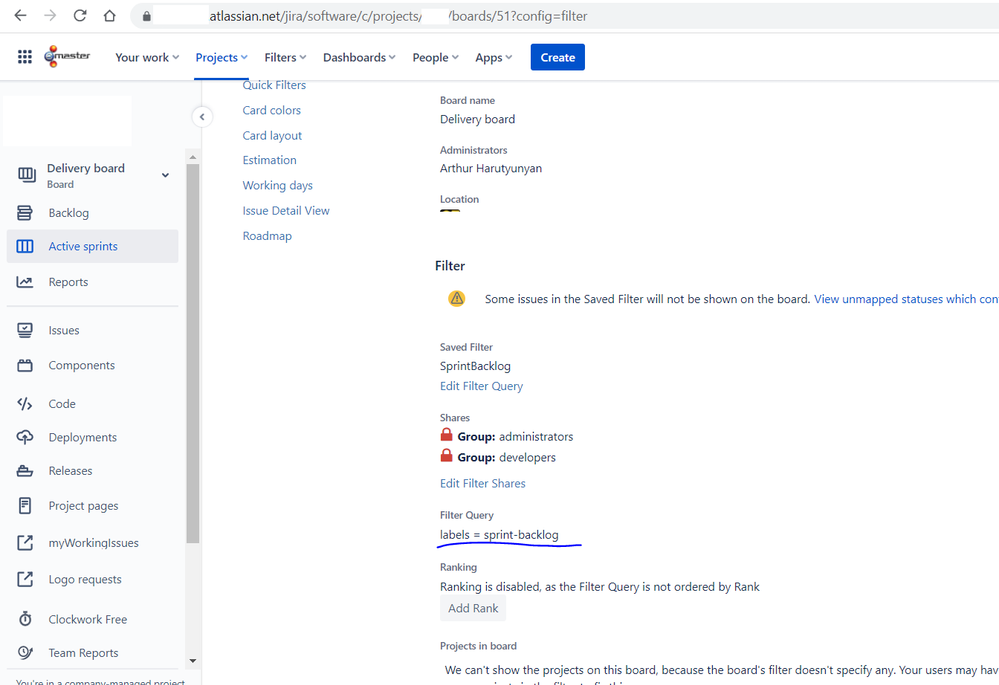Click the Issues icon in sidebar

pos(25,330)
